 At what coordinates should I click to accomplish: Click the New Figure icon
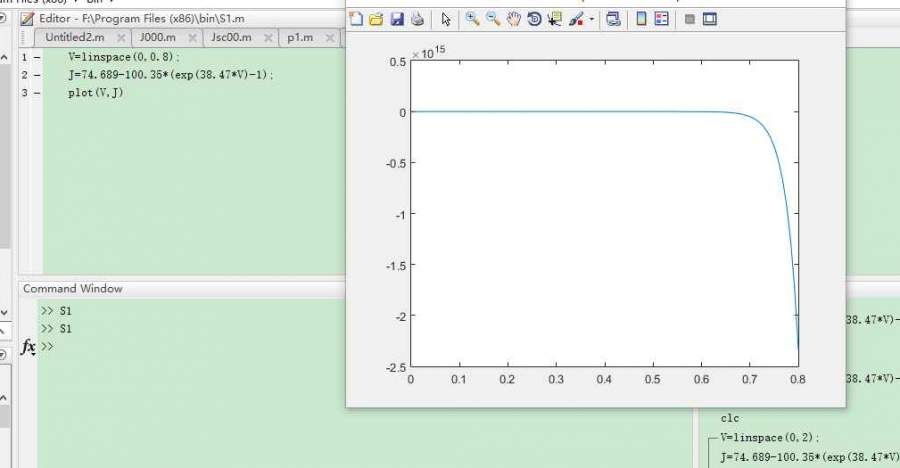pos(356,19)
